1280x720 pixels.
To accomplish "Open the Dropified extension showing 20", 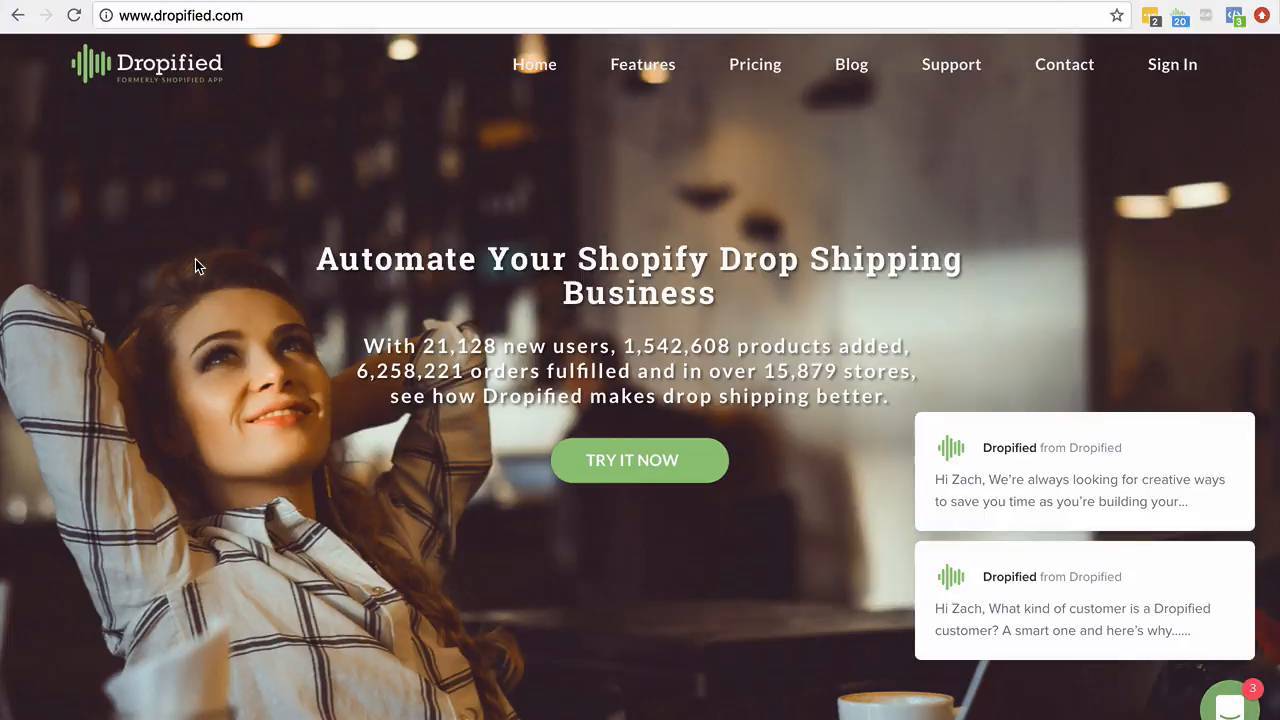I will coord(1180,16).
